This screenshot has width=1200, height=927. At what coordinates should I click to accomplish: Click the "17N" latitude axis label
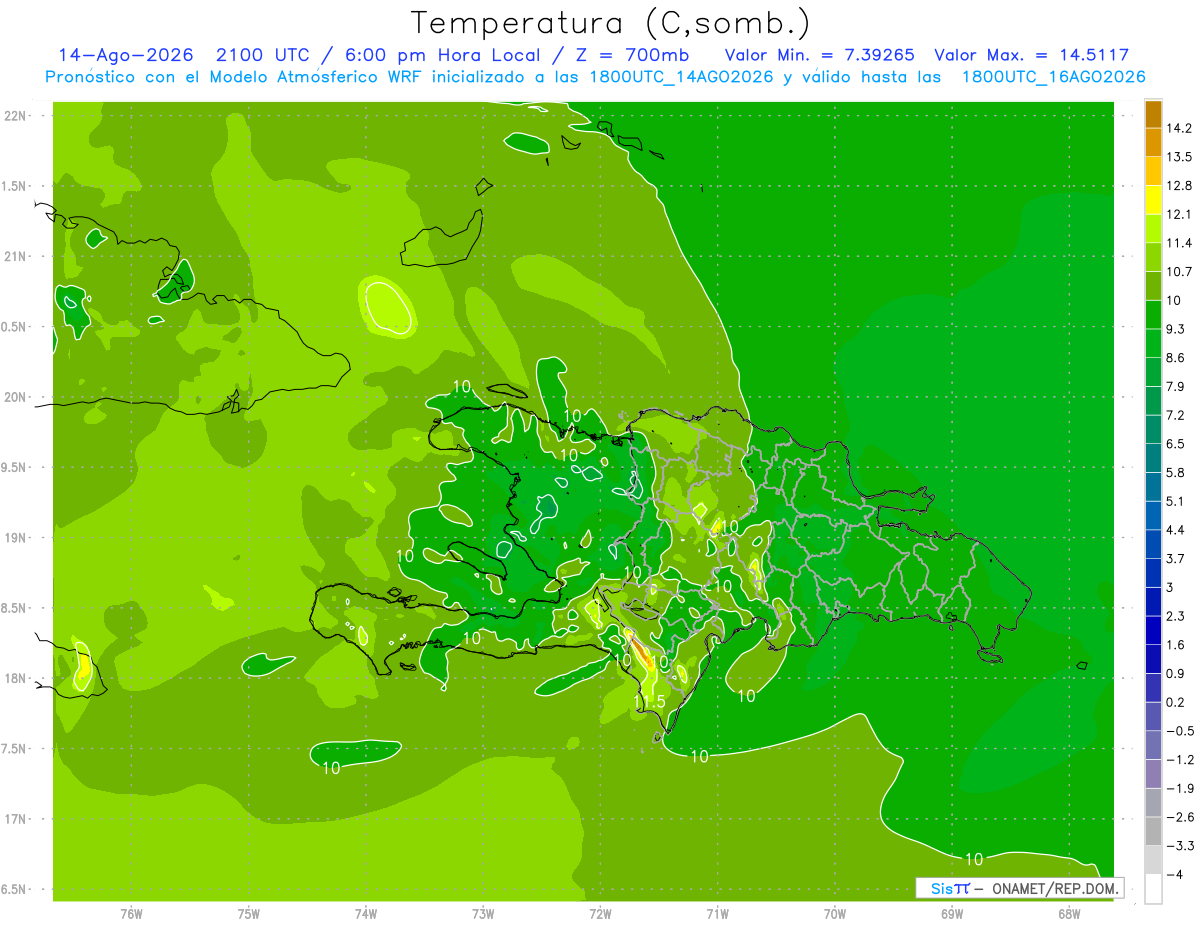(15, 820)
